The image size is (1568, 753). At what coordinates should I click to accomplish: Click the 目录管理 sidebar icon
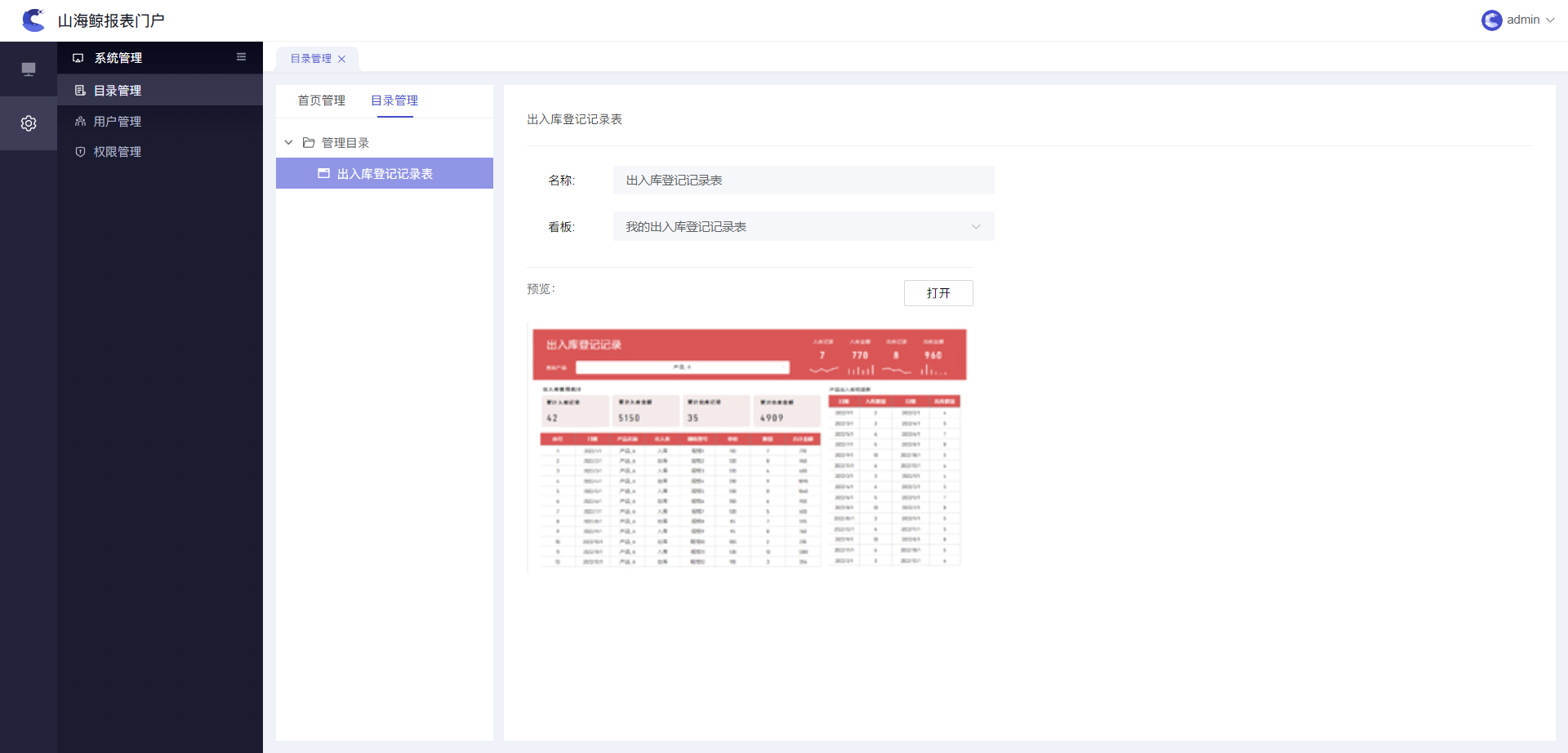[80, 91]
